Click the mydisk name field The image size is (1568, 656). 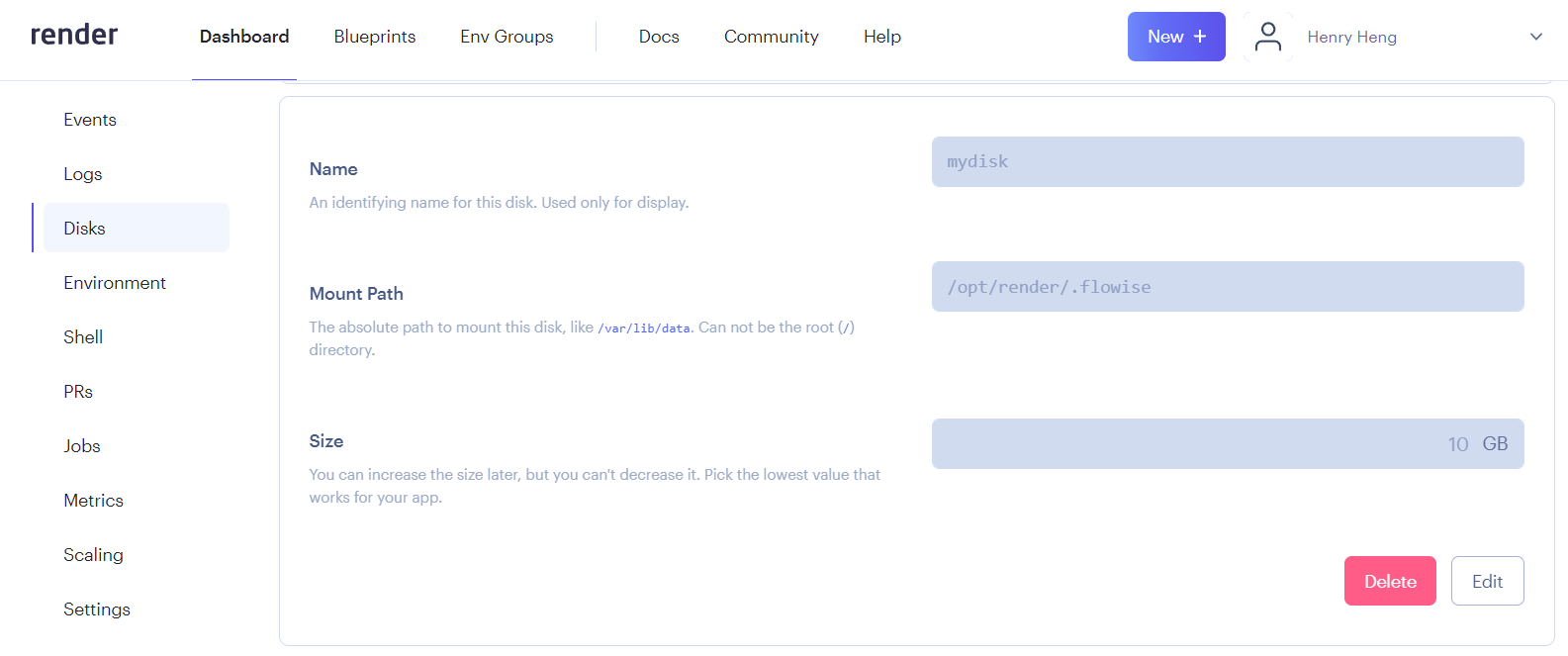tap(1227, 162)
